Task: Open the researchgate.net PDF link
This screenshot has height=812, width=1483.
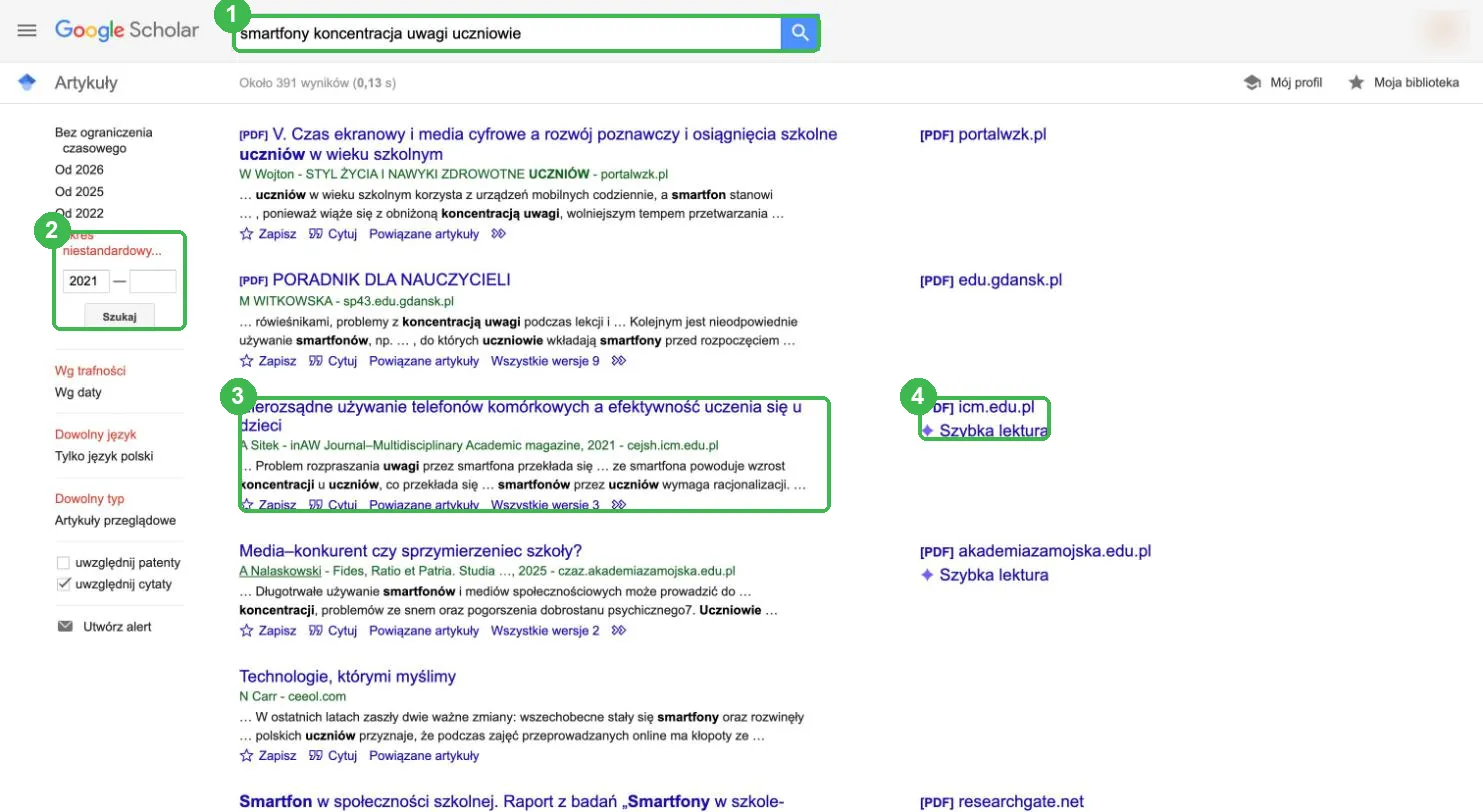Action: (1002, 802)
